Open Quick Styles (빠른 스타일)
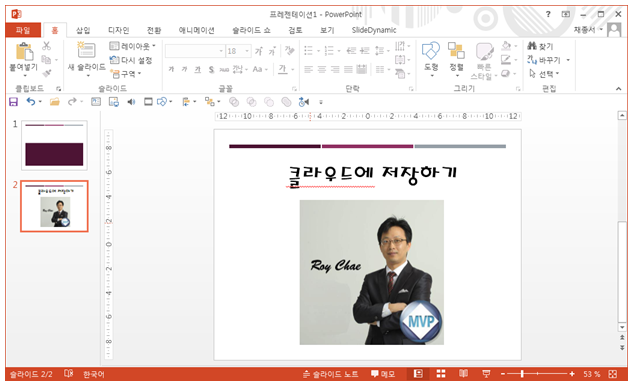The image size is (635, 386). click(484, 61)
